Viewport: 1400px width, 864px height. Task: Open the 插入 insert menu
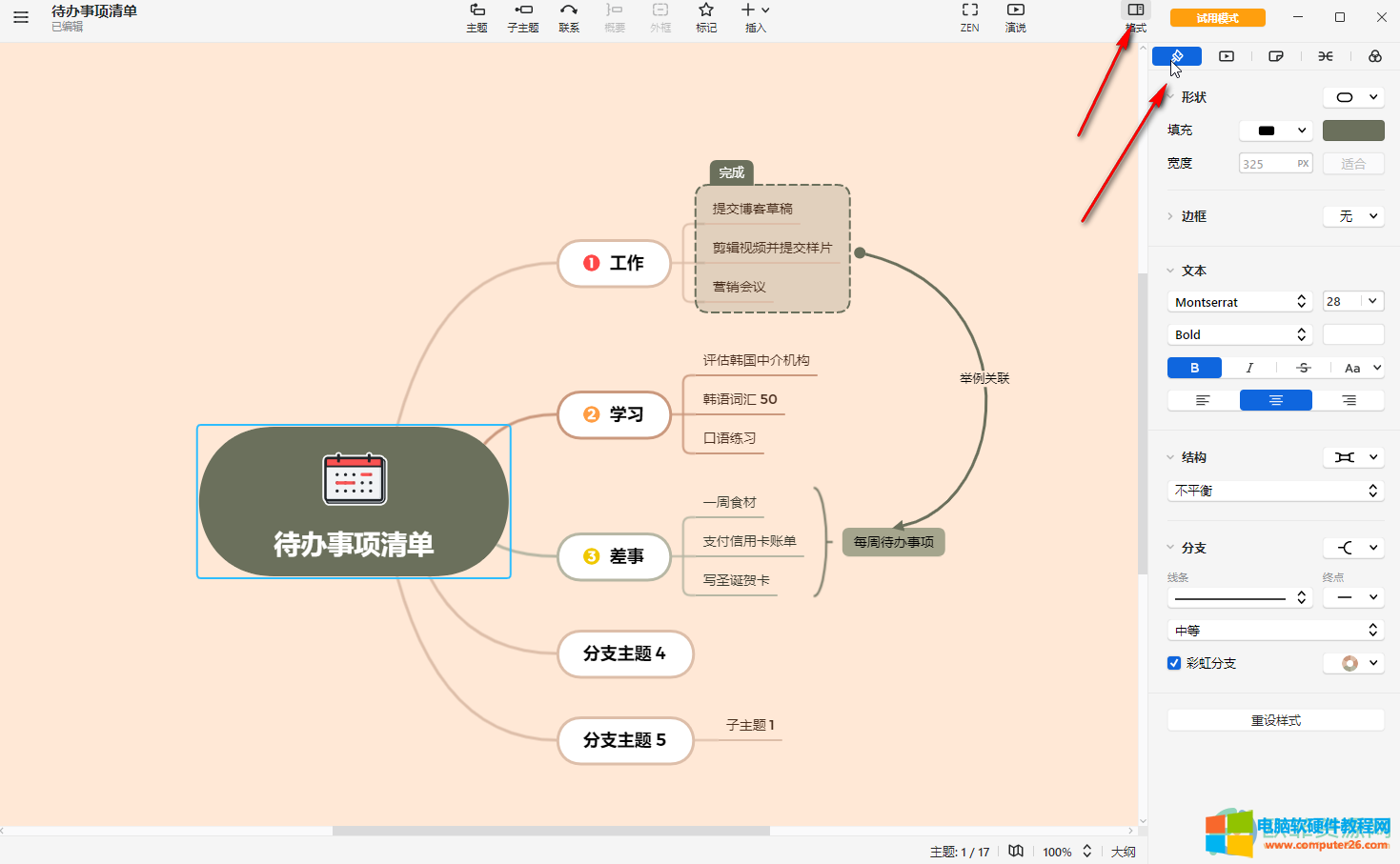(x=756, y=17)
